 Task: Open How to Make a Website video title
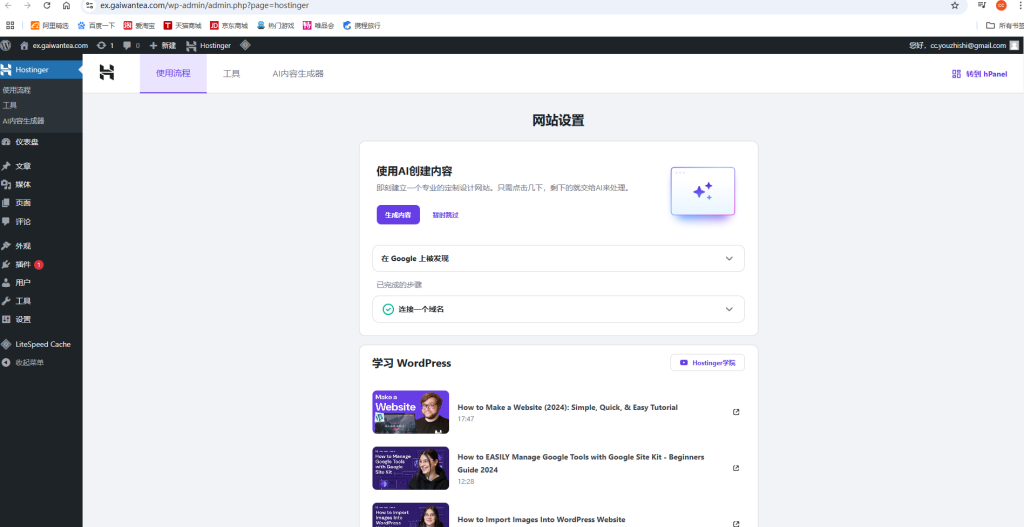tap(568, 407)
